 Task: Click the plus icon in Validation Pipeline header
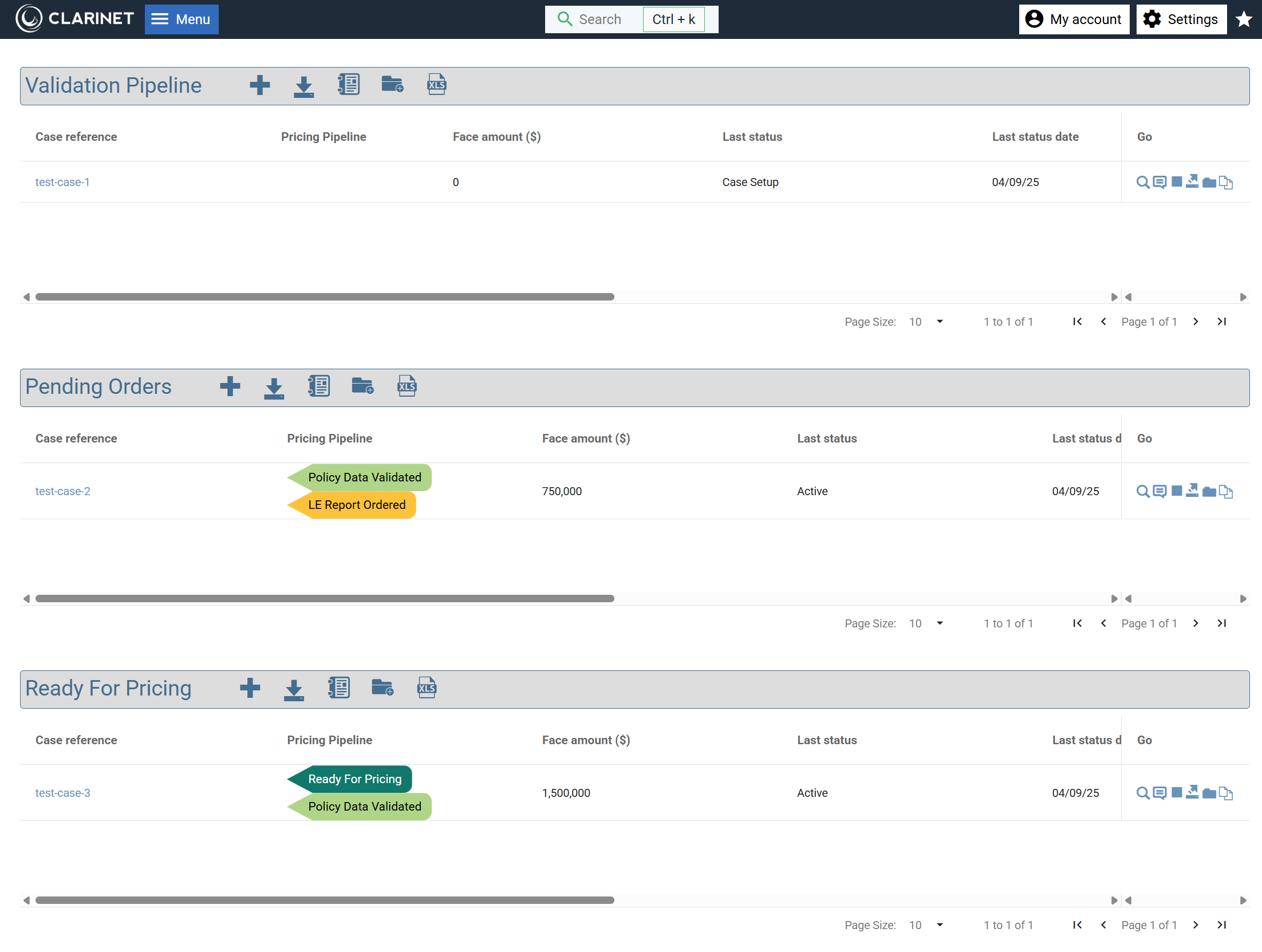pyautogui.click(x=259, y=85)
